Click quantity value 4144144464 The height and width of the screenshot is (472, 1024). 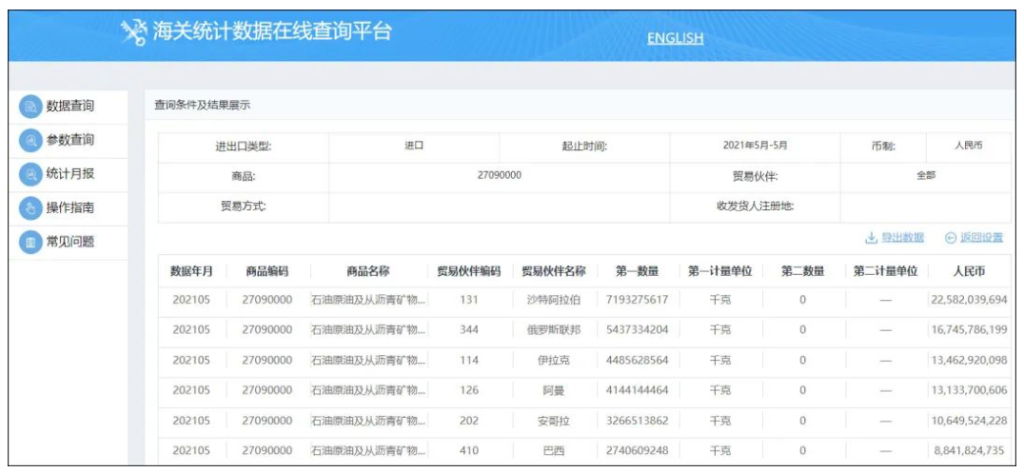coord(637,390)
